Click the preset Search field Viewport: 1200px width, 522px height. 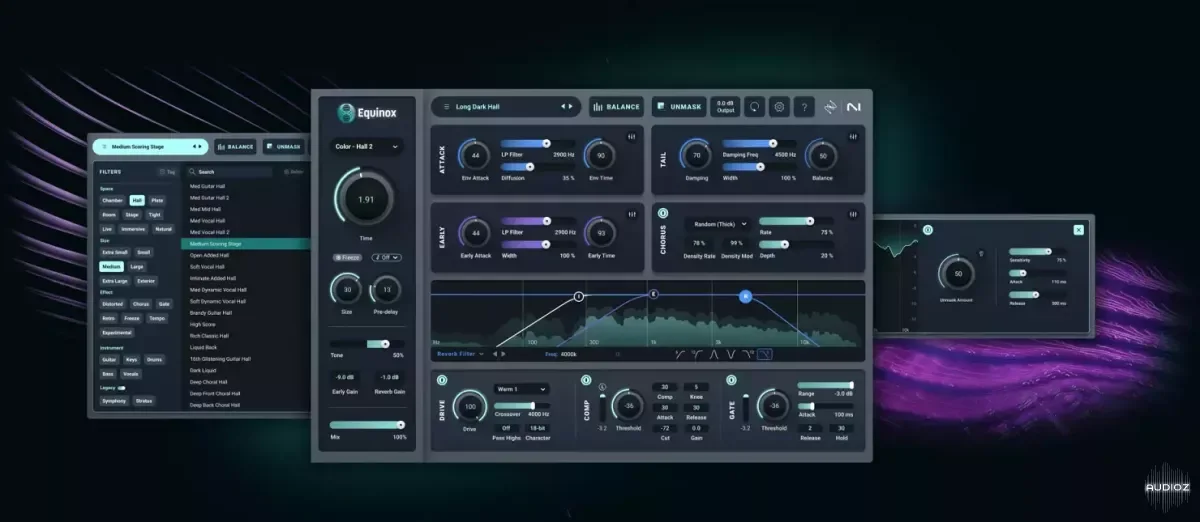(230, 172)
